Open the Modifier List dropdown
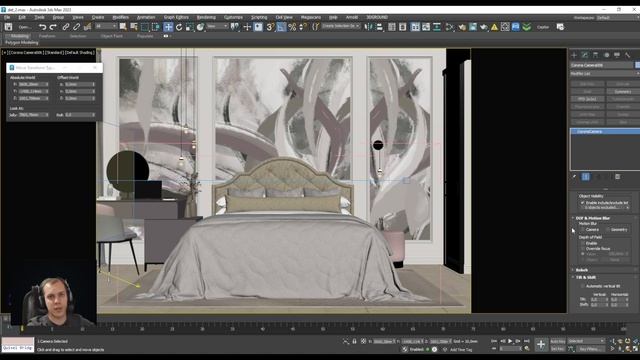Screen dimensions: 640x360 tap(605, 73)
